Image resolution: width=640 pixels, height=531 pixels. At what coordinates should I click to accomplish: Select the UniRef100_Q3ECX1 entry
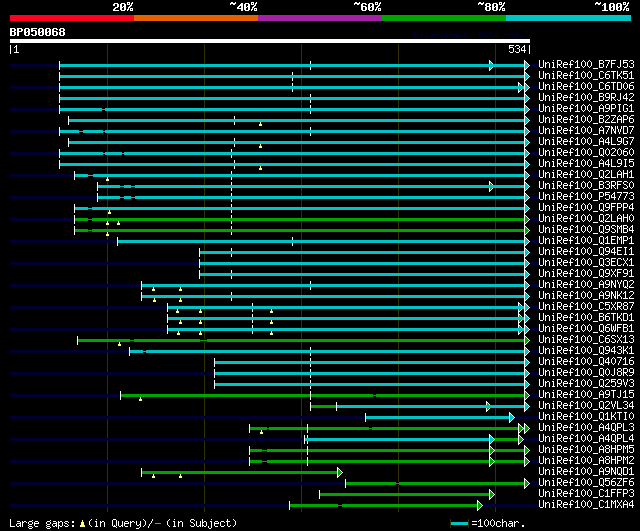(586, 263)
